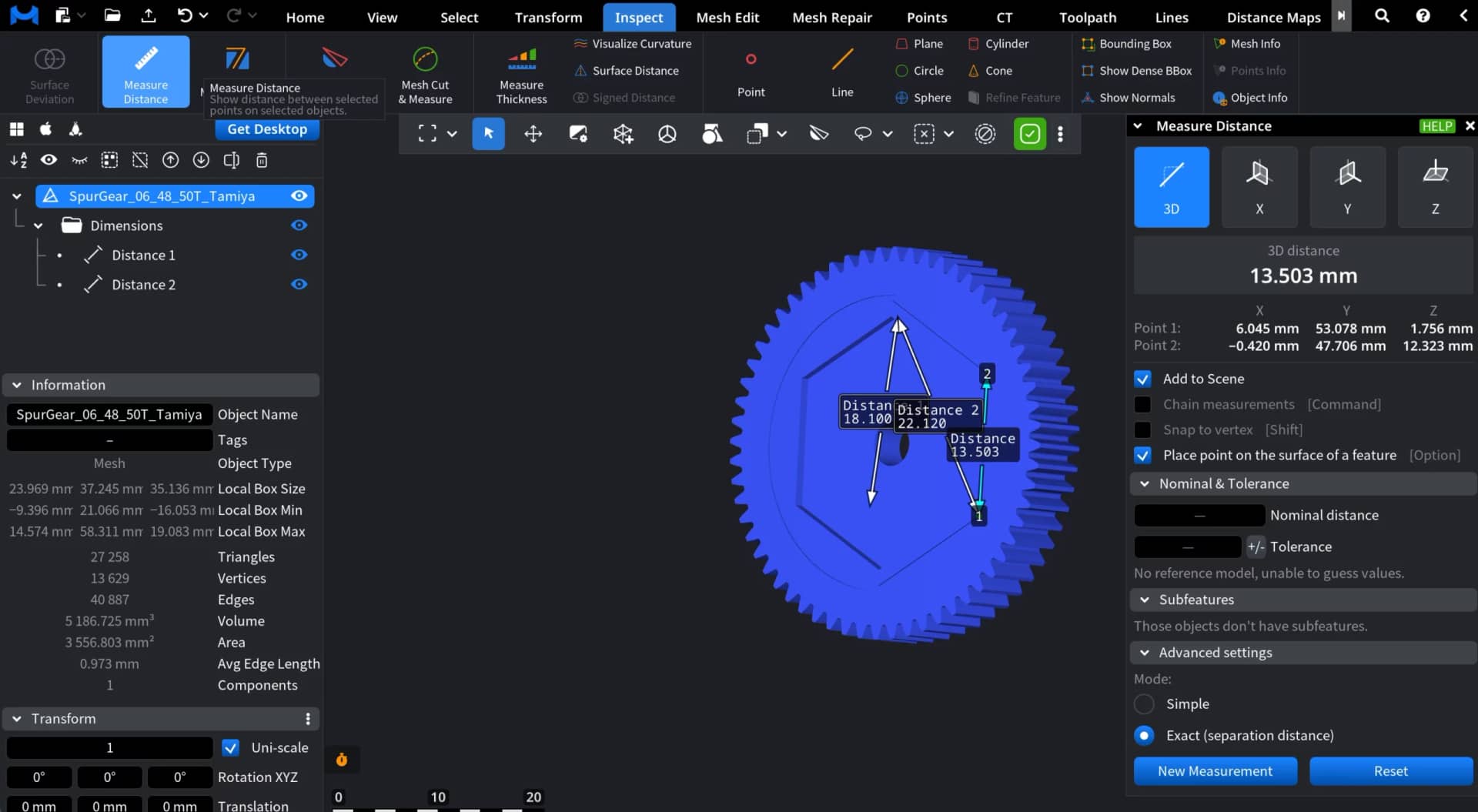Select Z axis distance mode
Screen dimensions: 1478x812
click(x=1435, y=187)
